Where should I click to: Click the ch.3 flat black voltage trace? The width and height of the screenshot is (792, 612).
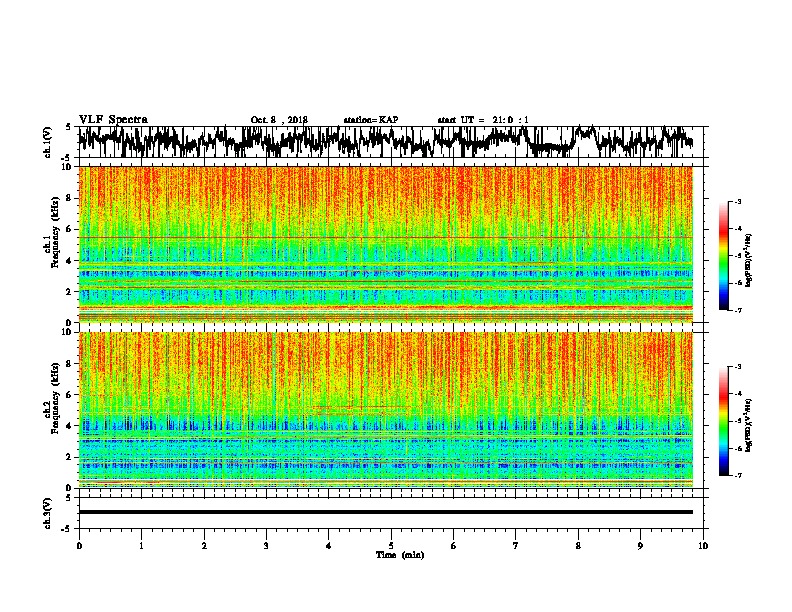(x=385, y=512)
